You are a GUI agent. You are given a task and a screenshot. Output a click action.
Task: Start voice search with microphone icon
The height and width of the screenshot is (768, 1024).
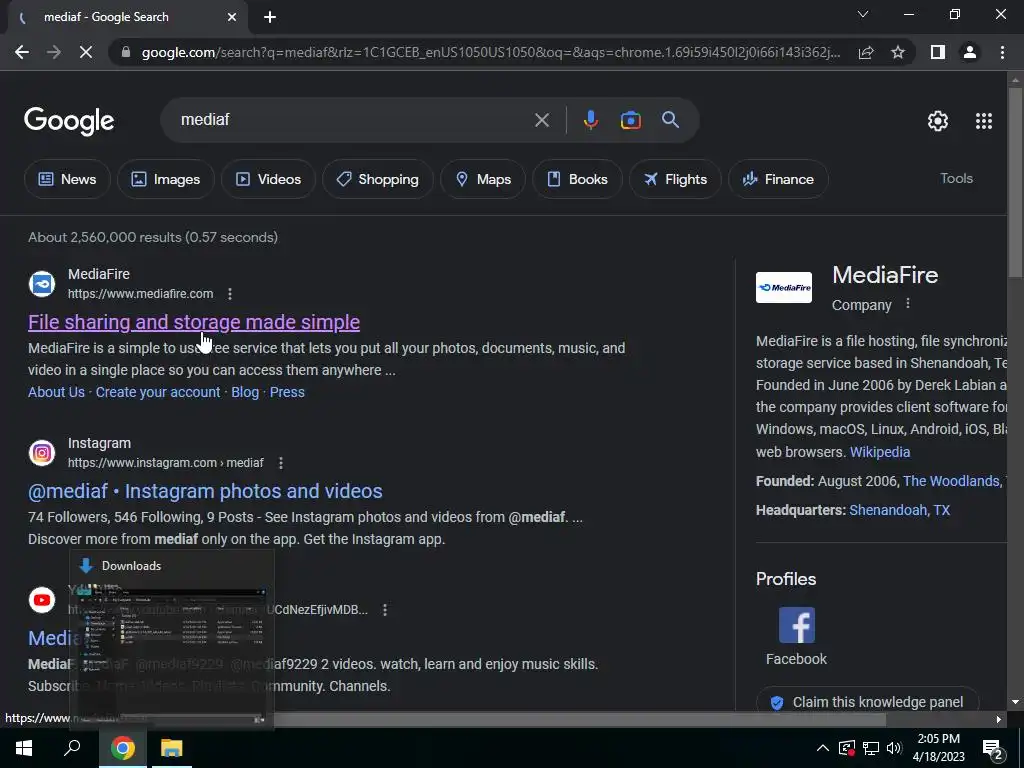(590, 120)
